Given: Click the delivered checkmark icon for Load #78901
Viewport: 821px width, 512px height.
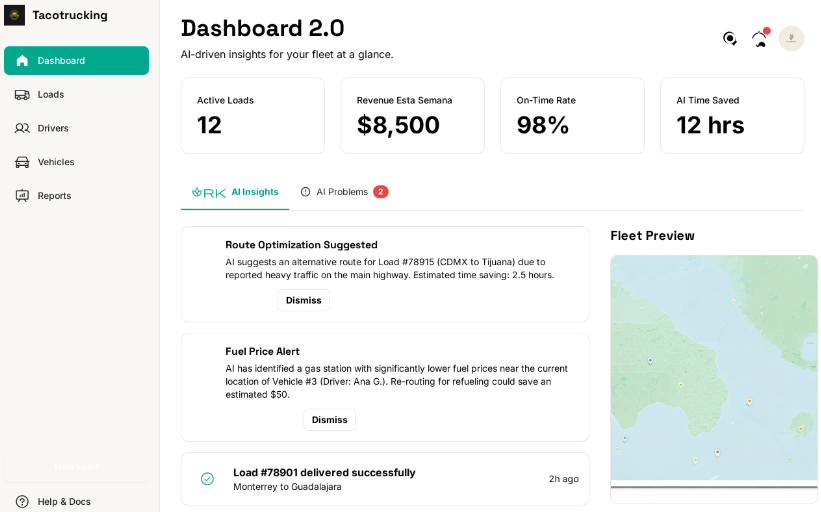Looking at the screenshot, I should [207, 479].
